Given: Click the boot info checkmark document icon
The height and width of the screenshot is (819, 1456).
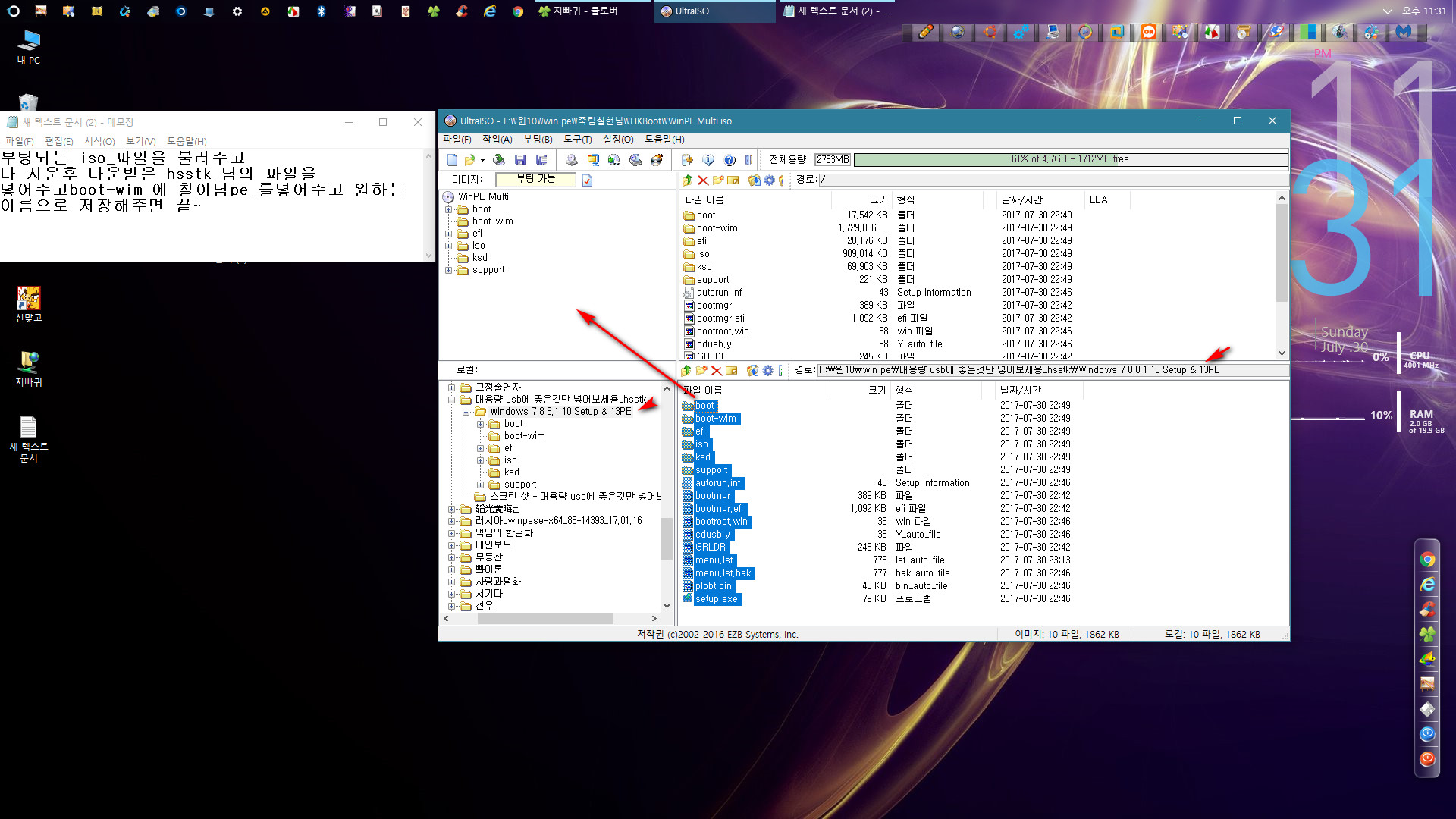Looking at the screenshot, I should pos(587,180).
